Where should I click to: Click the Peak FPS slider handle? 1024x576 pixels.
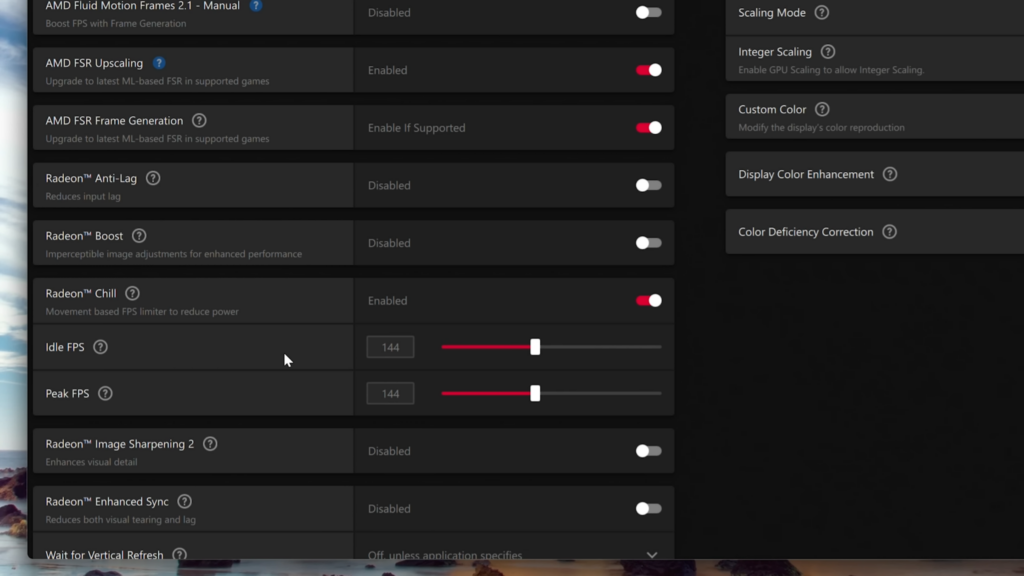tap(535, 393)
